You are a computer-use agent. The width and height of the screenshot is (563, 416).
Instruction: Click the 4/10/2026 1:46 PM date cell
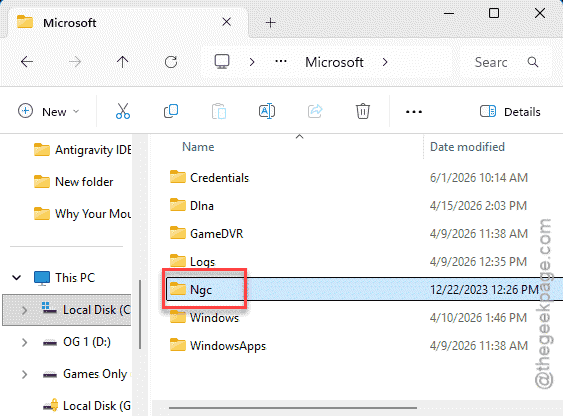(x=478, y=318)
